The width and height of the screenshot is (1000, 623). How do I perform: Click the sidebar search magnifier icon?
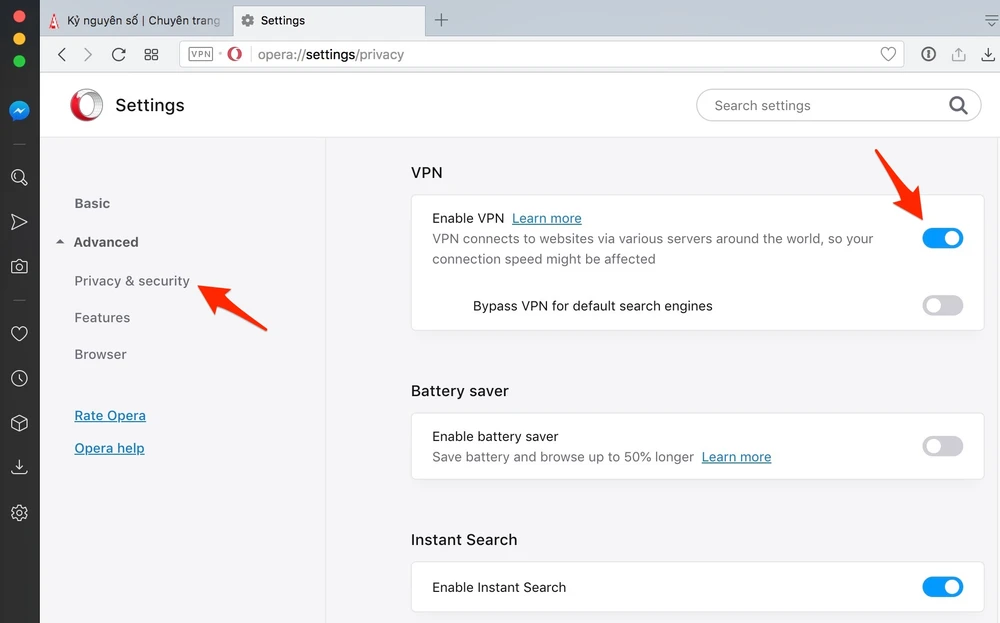point(19,178)
